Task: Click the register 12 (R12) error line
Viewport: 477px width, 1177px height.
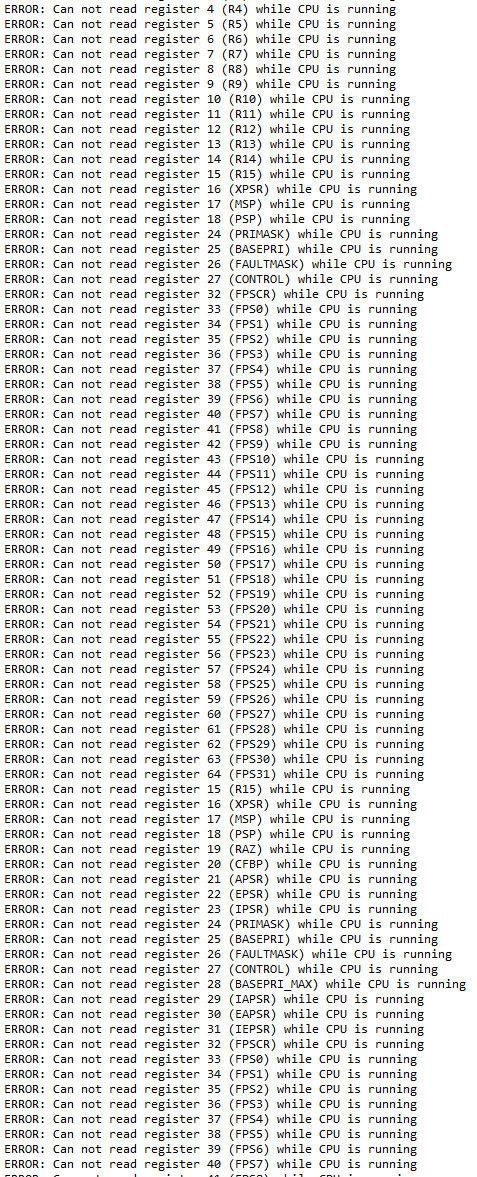Action: click(207, 129)
